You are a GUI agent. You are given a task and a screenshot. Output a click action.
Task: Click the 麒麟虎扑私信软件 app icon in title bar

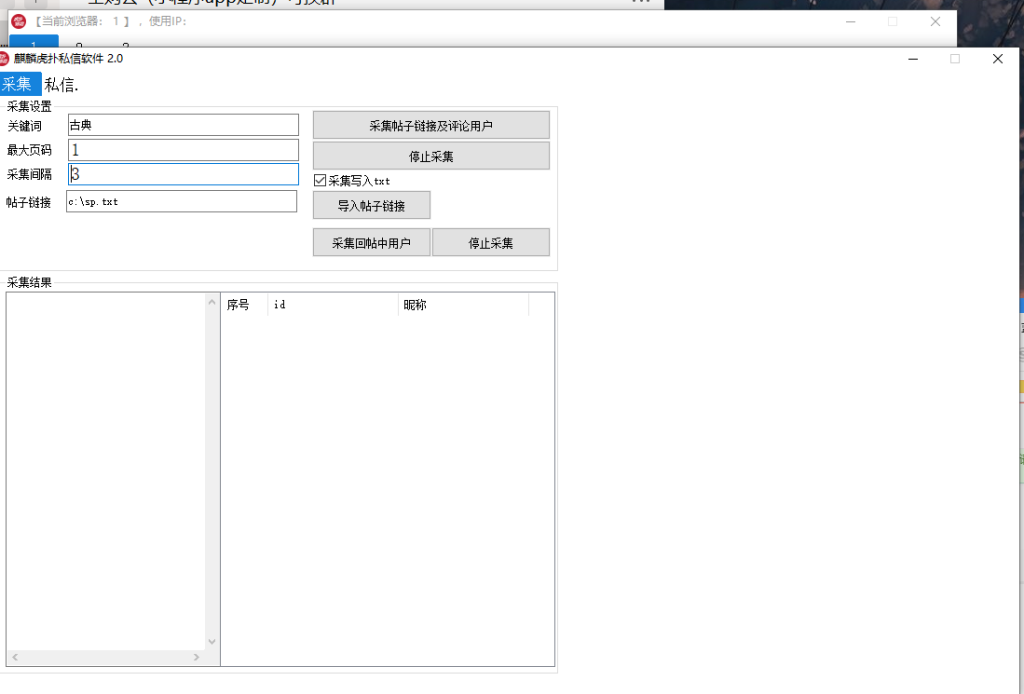(x=6, y=59)
